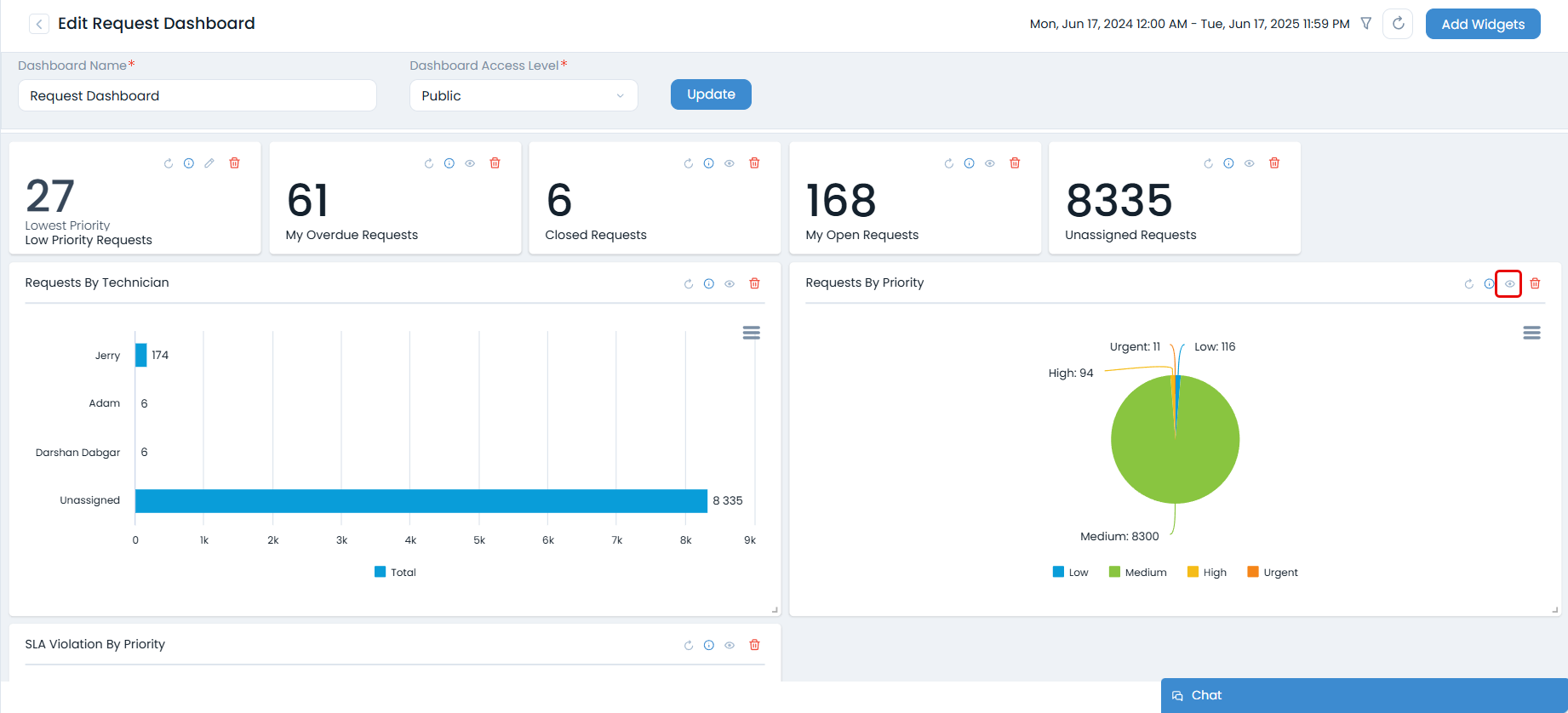Refresh the Closed Requests widget
Screen dimensions: 1568x713
click(689, 163)
